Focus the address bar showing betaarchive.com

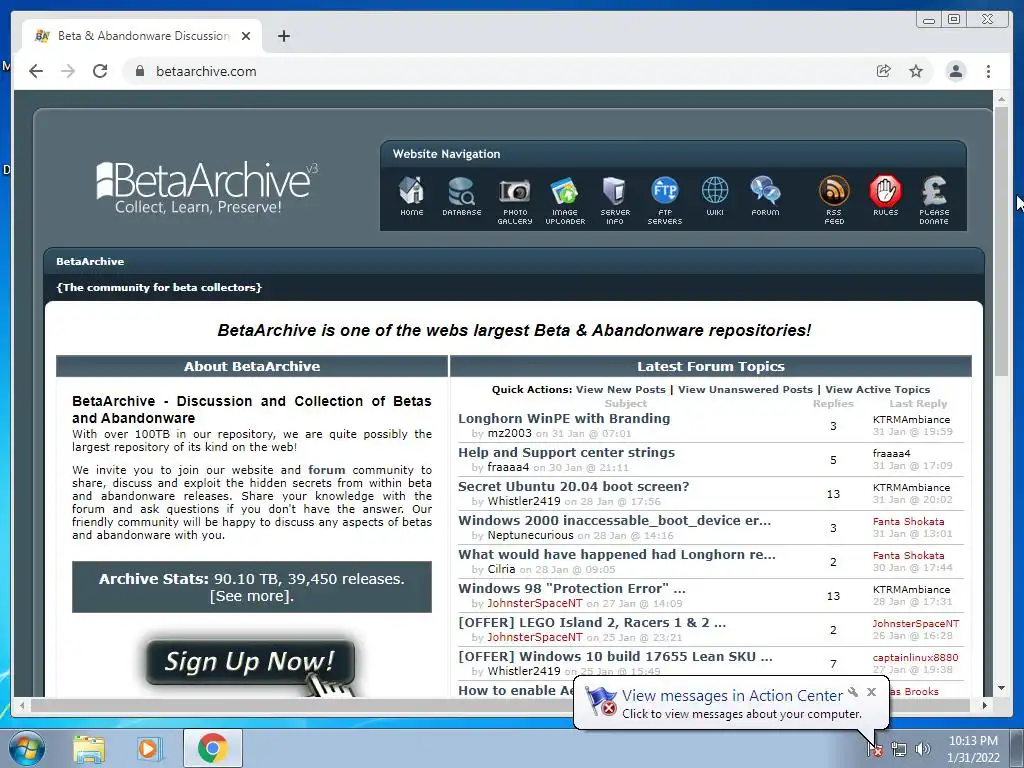click(496, 71)
